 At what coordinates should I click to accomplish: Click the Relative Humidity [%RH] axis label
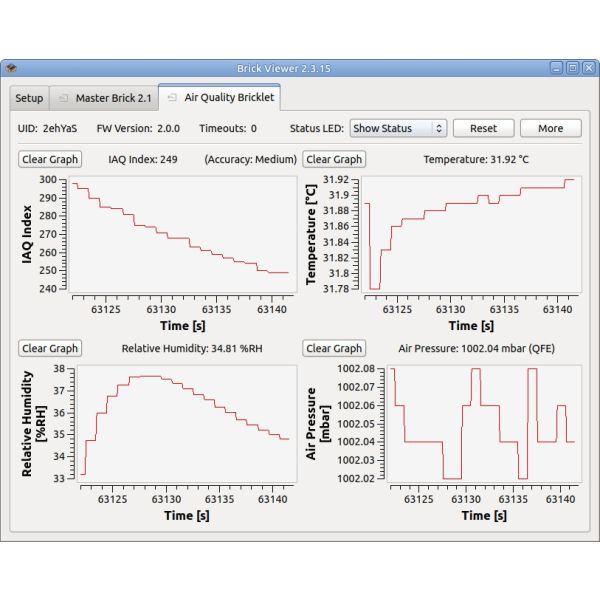point(34,424)
